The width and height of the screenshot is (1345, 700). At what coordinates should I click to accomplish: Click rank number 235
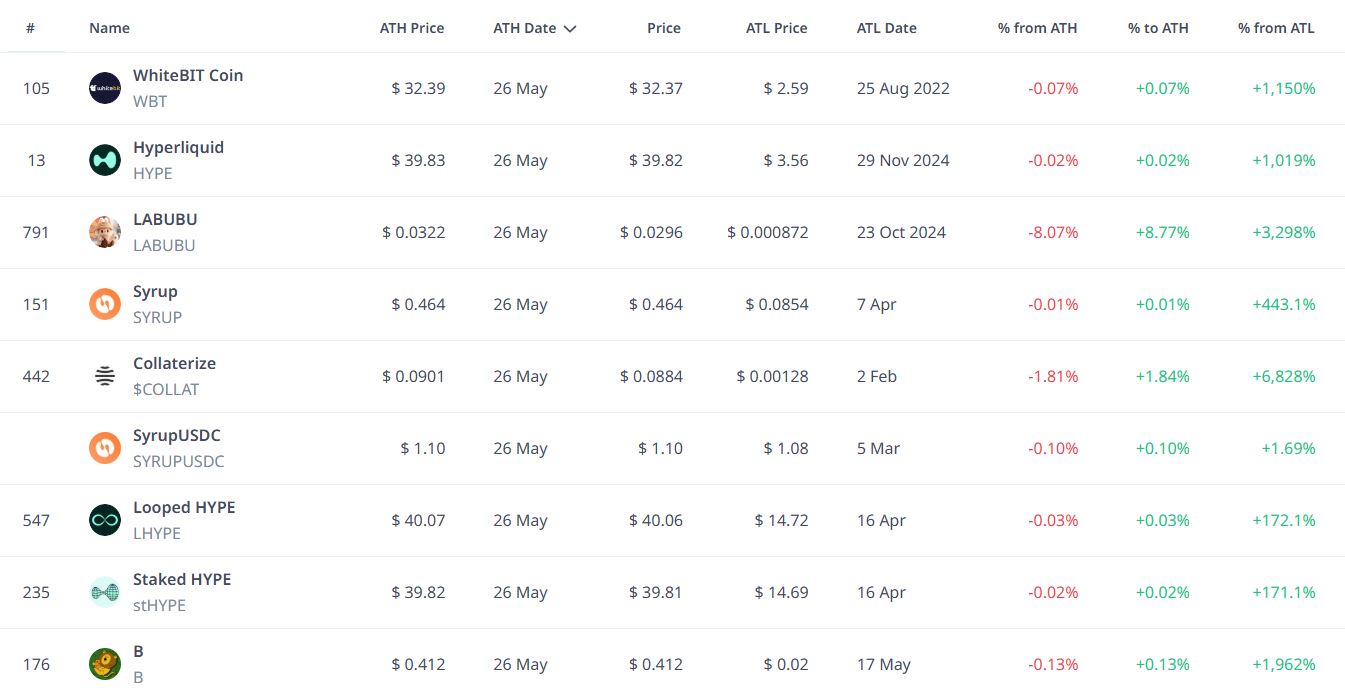[36, 592]
